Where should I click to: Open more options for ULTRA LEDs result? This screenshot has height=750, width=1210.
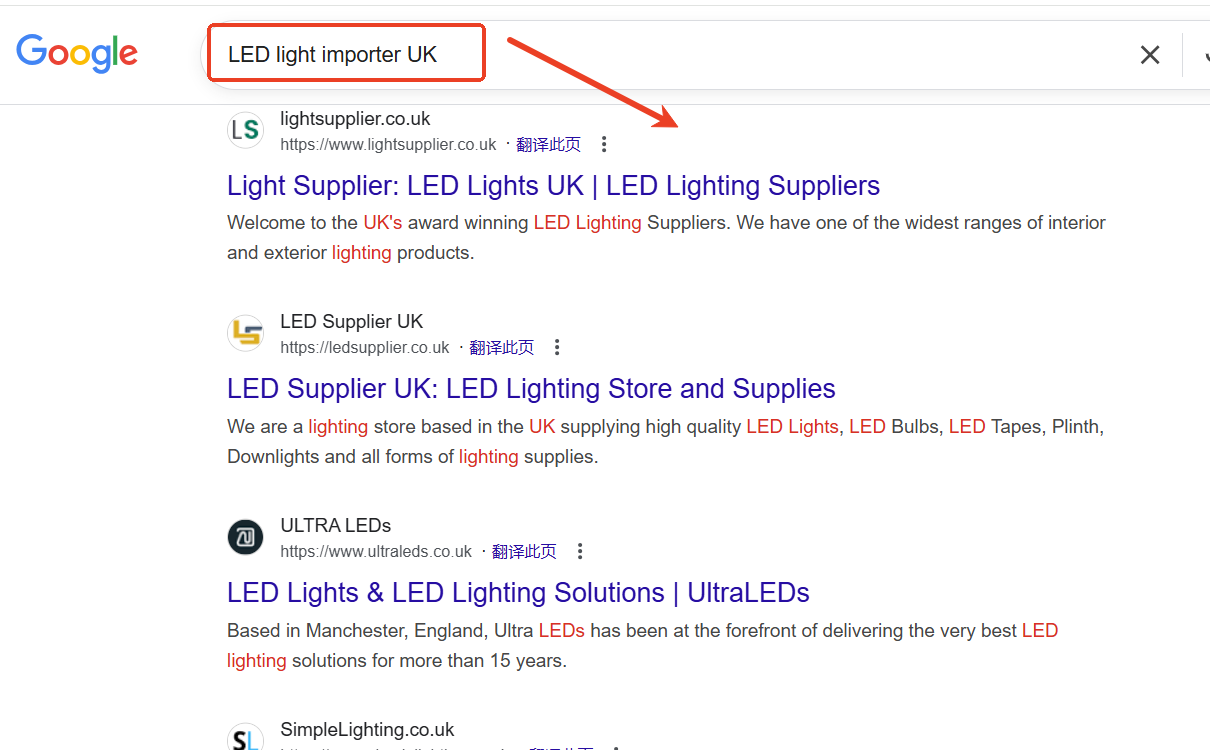click(579, 551)
